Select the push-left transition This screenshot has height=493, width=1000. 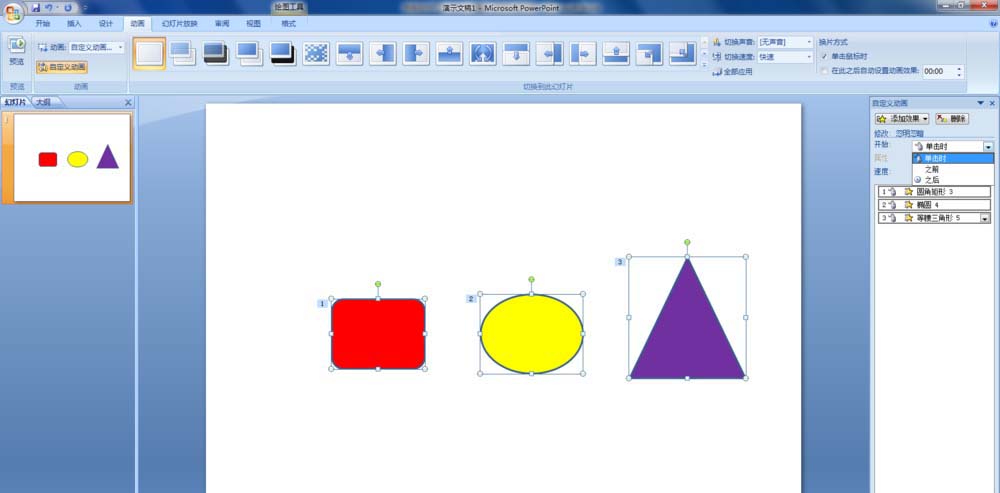tap(549, 54)
